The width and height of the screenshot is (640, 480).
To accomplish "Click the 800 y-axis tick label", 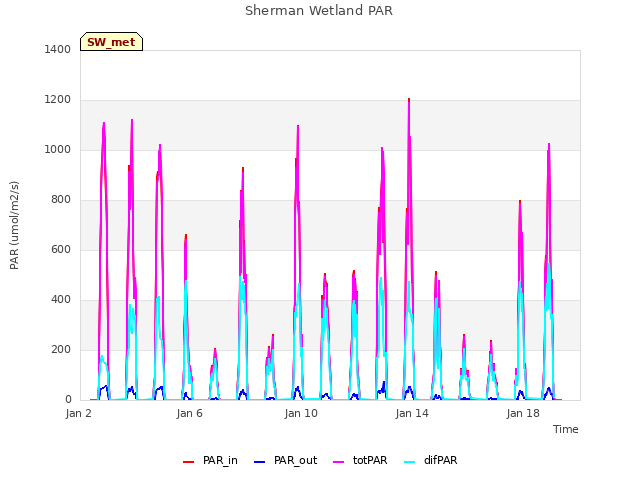I will click(x=61, y=200).
